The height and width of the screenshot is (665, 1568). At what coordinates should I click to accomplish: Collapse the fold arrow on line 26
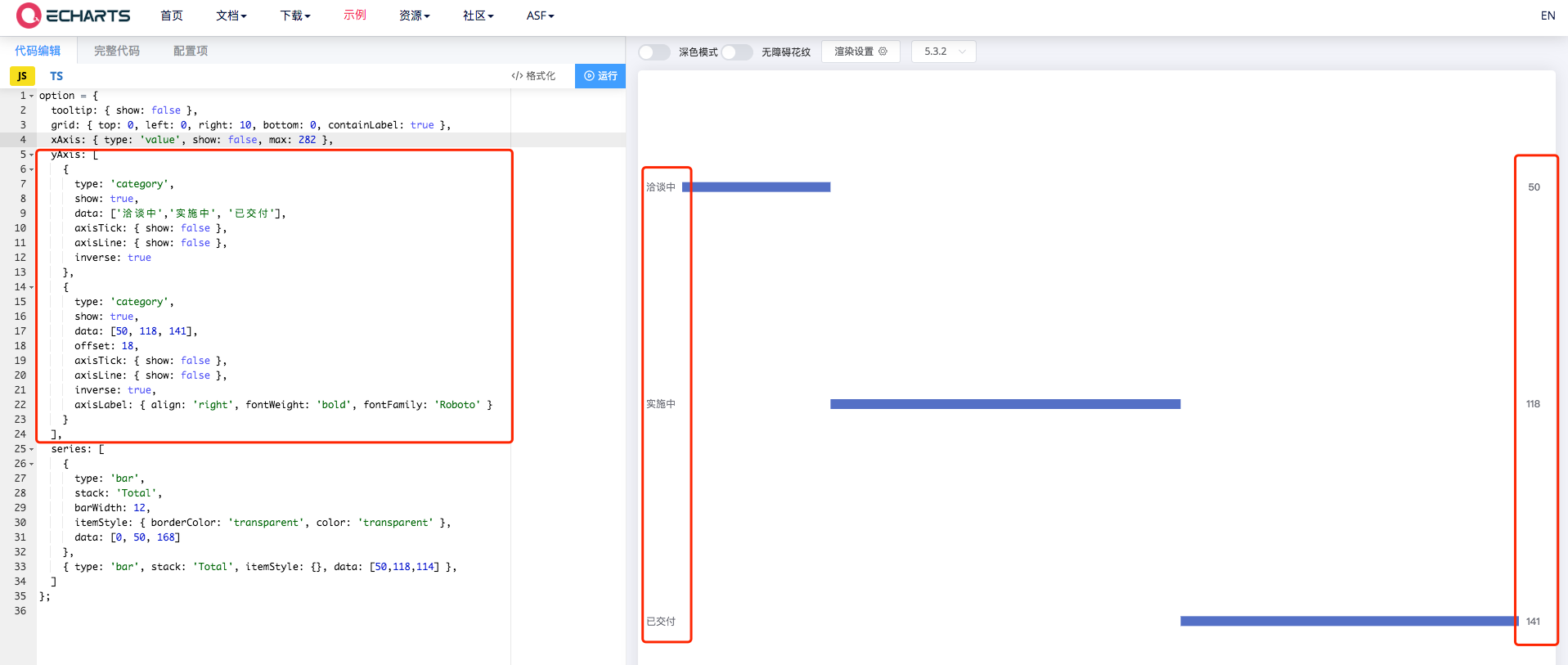(32, 464)
